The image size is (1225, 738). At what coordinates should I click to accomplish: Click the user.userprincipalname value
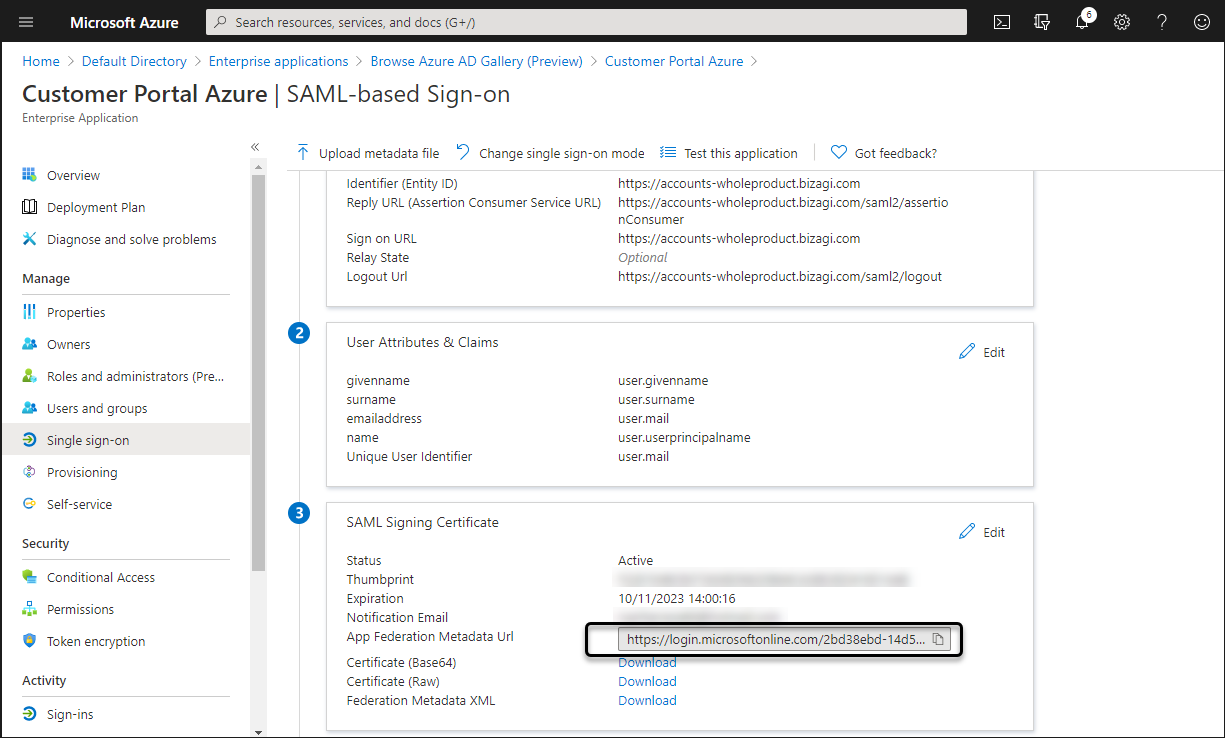(x=684, y=437)
